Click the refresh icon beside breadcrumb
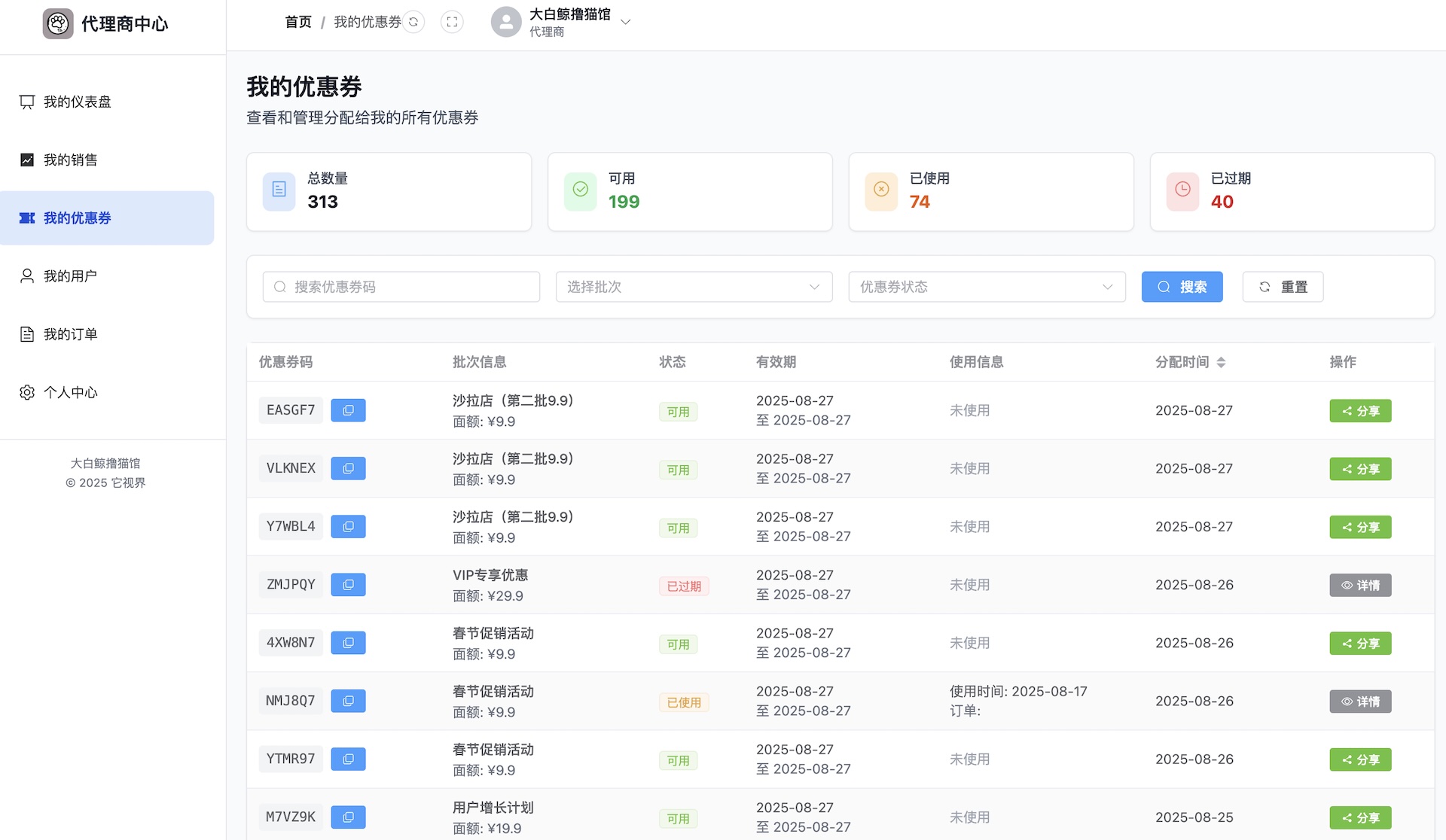This screenshot has width=1446, height=840. pos(413,22)
